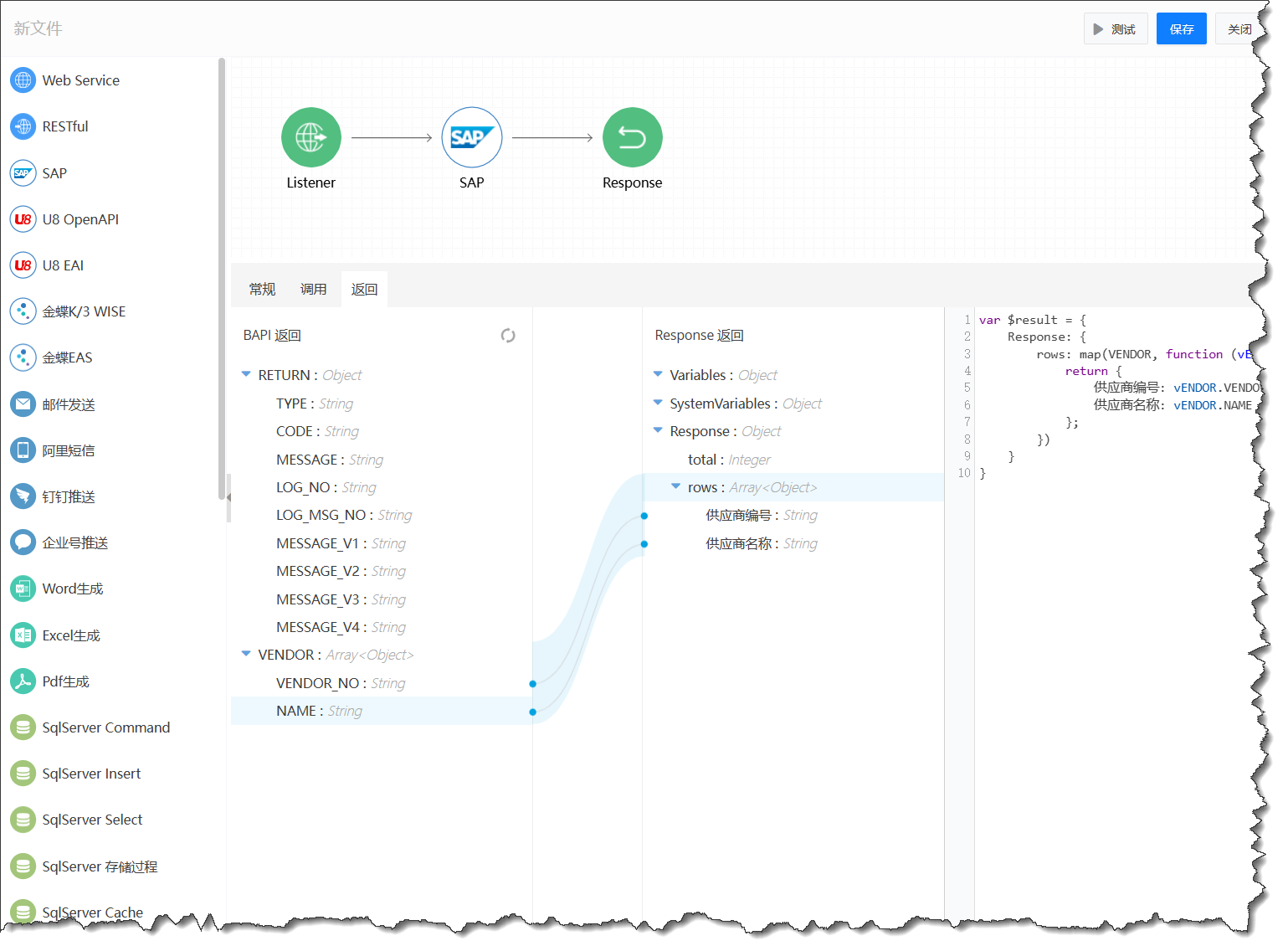Open the 调用 tab
Image resolution: width=1288 pixels, height=951 pixels.
(313, 290)
